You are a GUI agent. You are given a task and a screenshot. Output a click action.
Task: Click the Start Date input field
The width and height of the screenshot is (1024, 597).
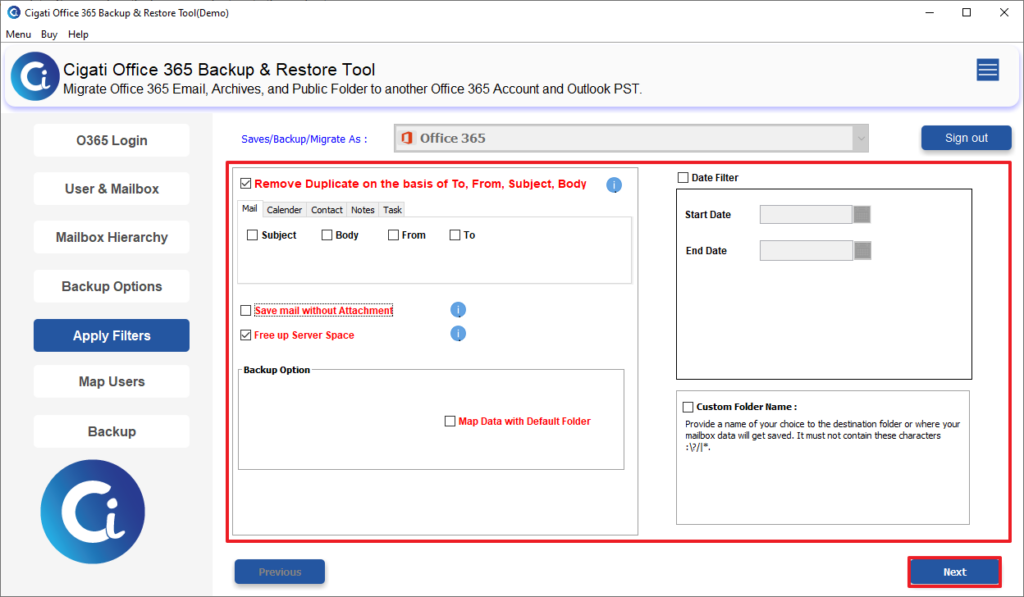coord(806,214)
